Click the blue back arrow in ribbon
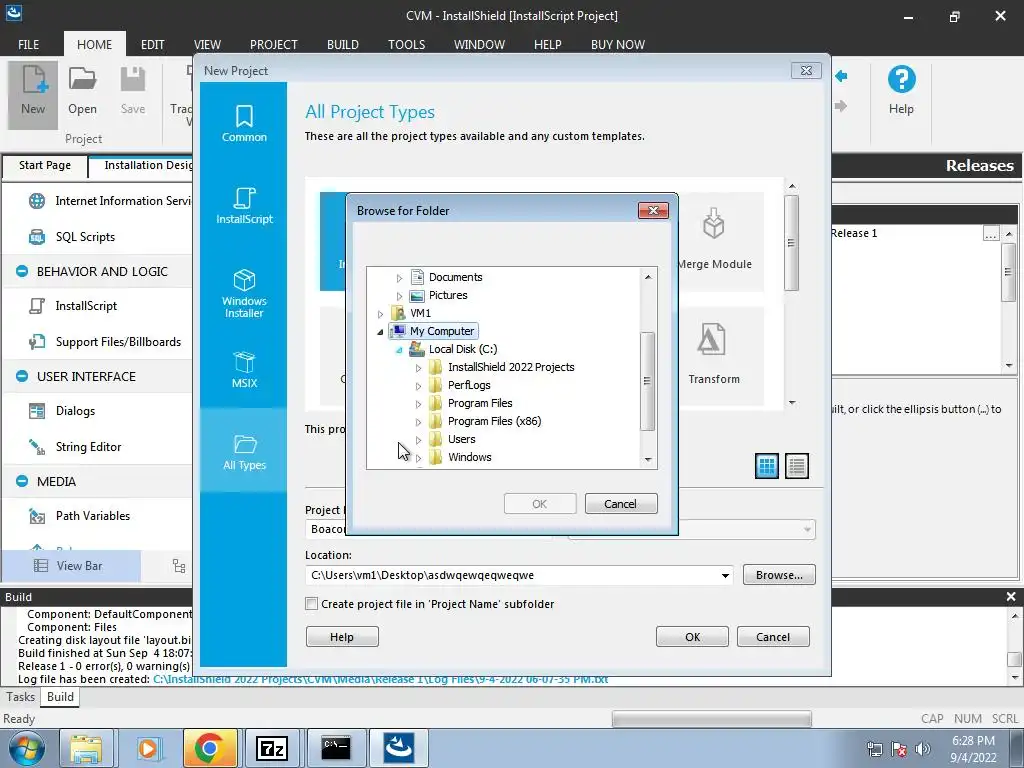The height and width of the screenshot is (768, 1024). pyautogui.click(x=841, y=76)
